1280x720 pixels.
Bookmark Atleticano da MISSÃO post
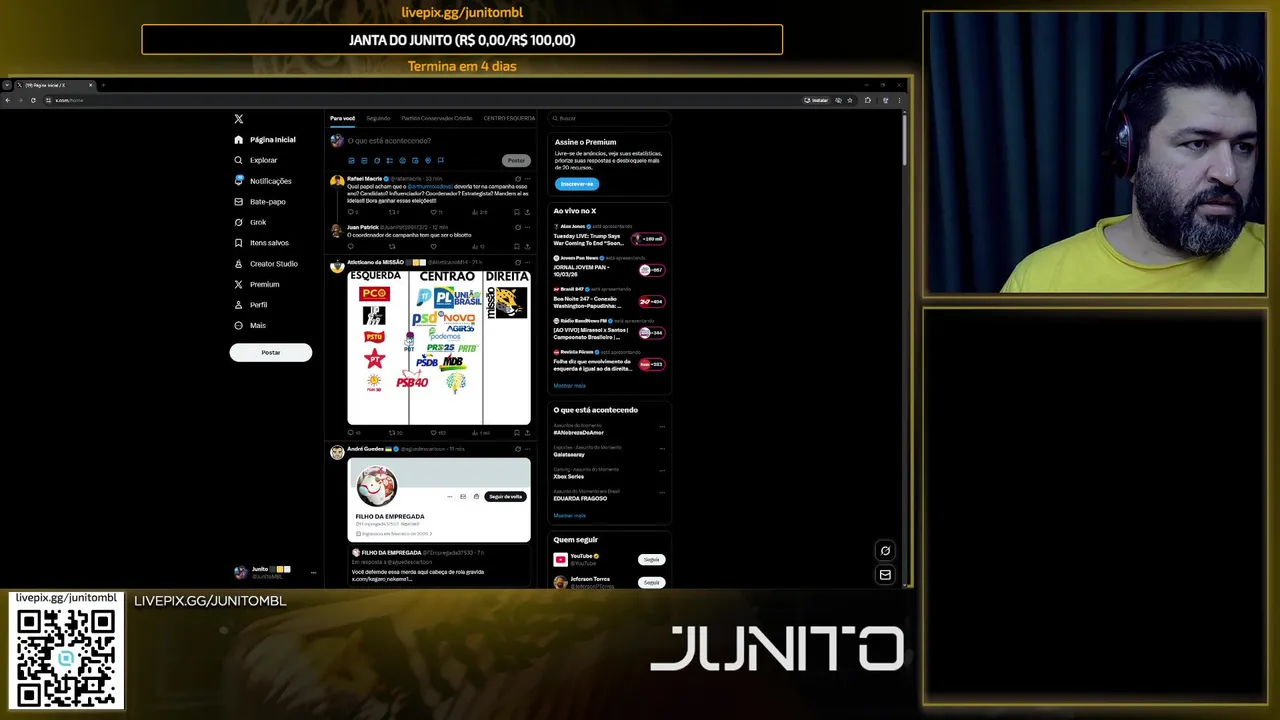[x=517, y=433]
